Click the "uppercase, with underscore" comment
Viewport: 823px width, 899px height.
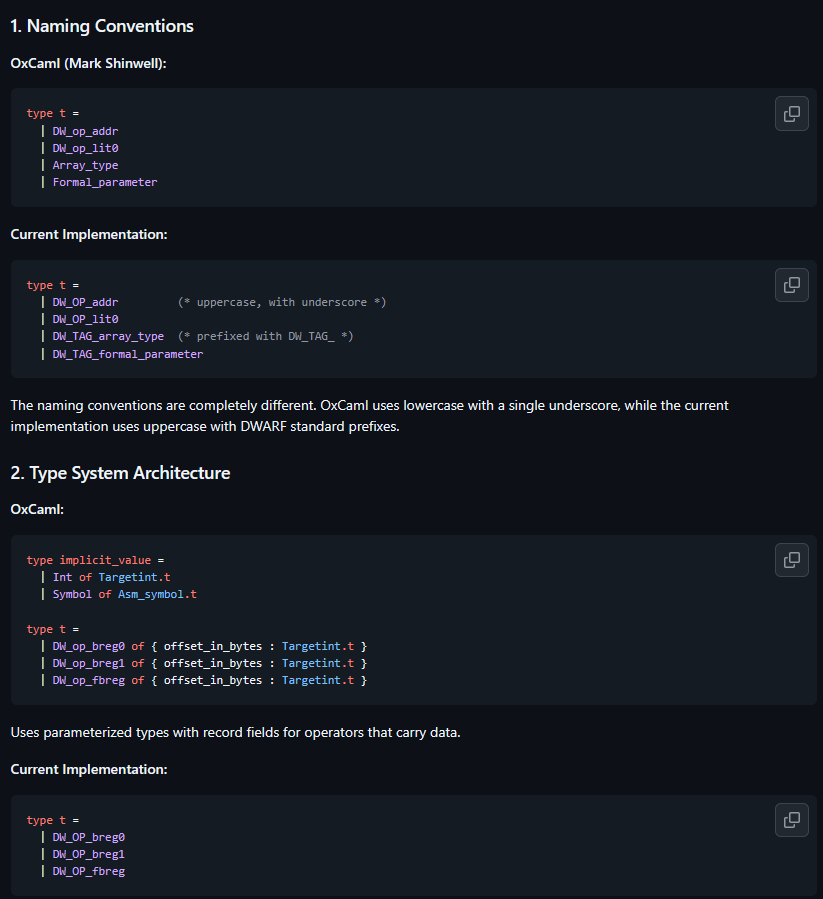click(x=281, y=302)
